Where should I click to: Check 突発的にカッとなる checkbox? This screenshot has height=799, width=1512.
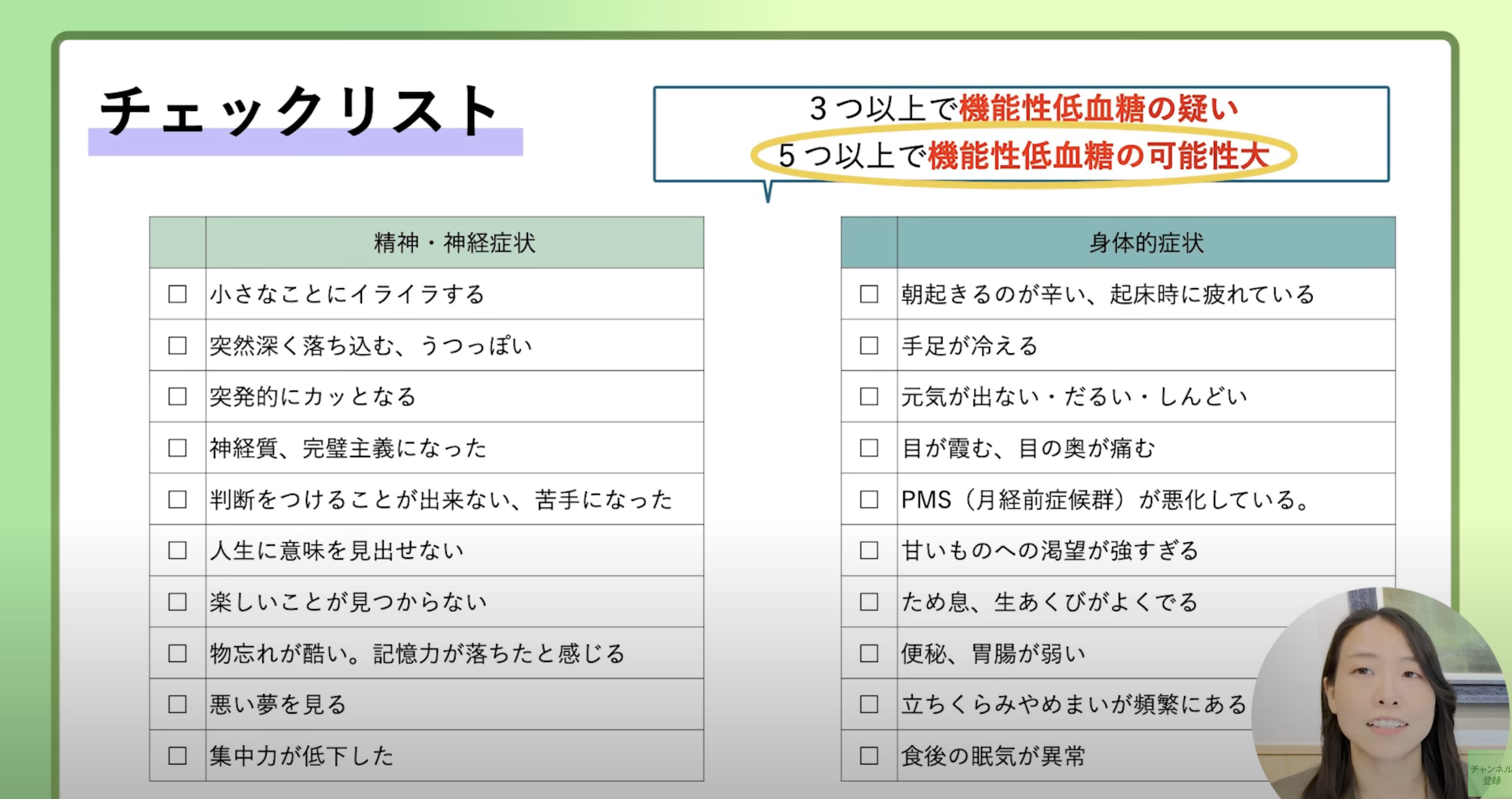click(x=177, y=396)
